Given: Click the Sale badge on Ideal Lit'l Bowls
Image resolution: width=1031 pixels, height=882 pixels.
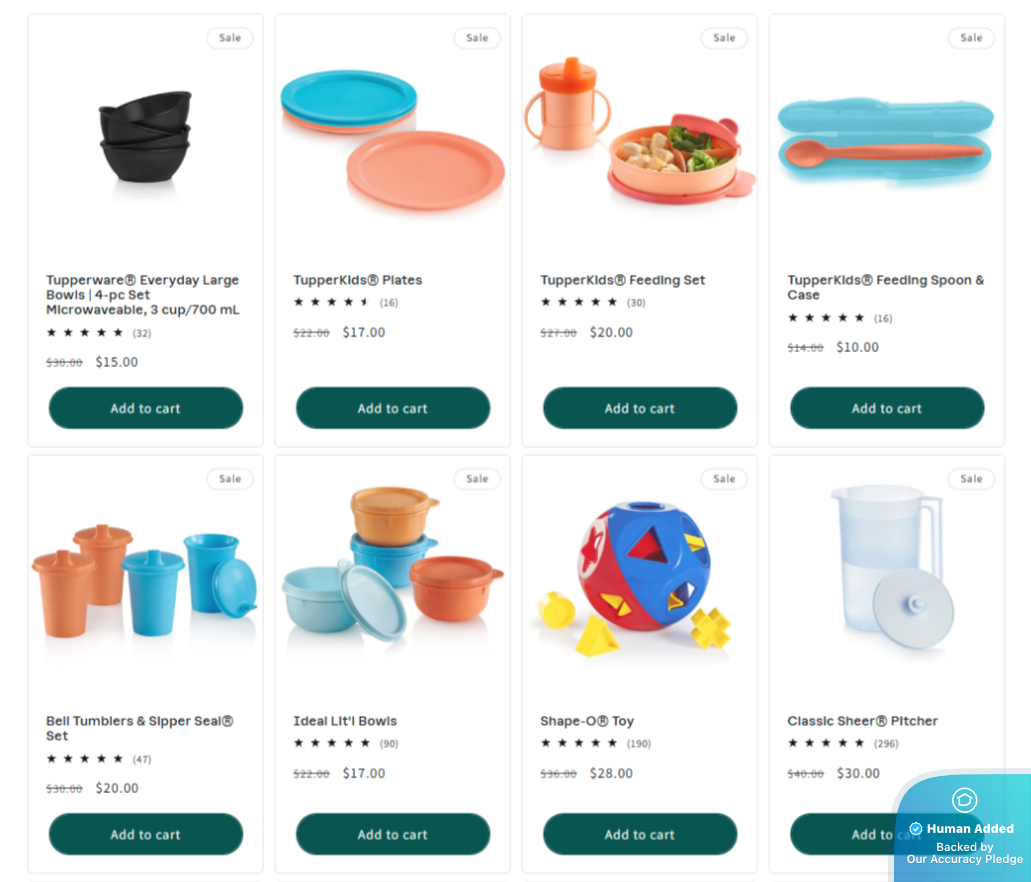Looking at the screenshot, I should tap(477, 479).
